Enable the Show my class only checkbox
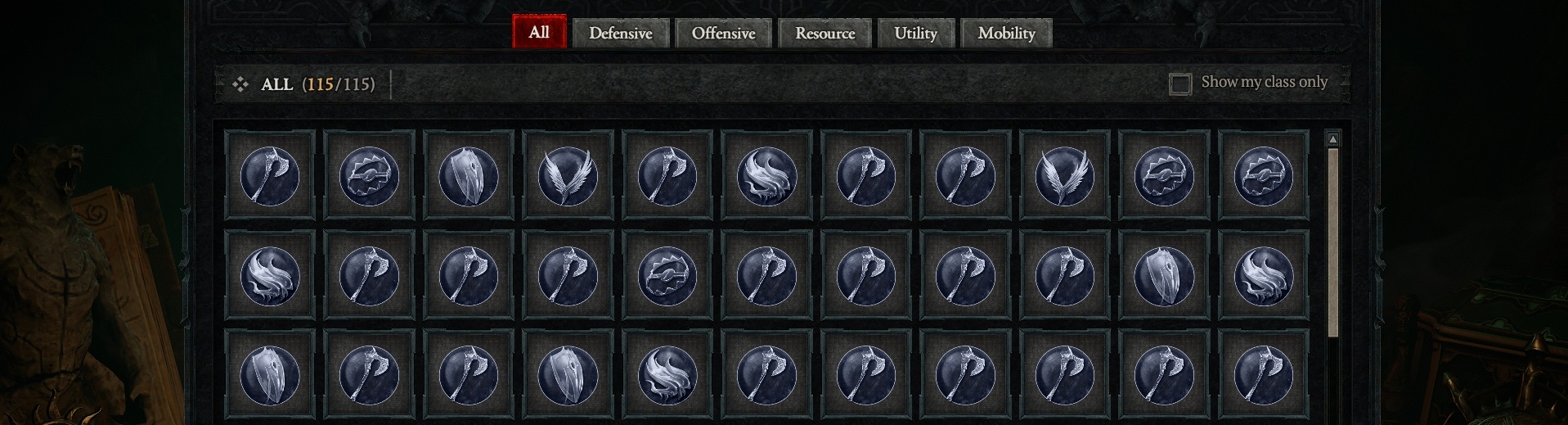The image size is (1568, 425). click(x=1179, y=84)
